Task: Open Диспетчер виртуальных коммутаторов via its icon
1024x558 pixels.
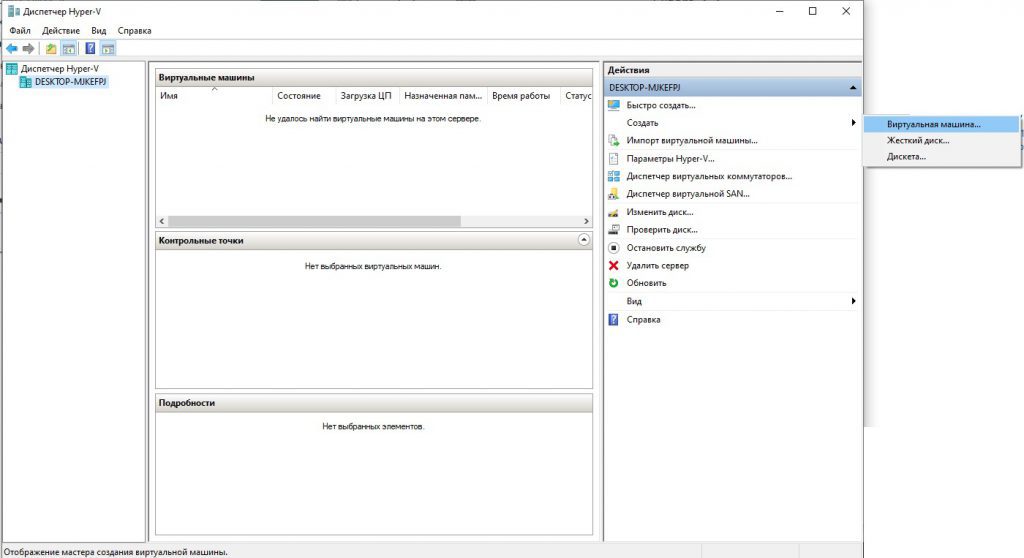Action: (614, 176)
